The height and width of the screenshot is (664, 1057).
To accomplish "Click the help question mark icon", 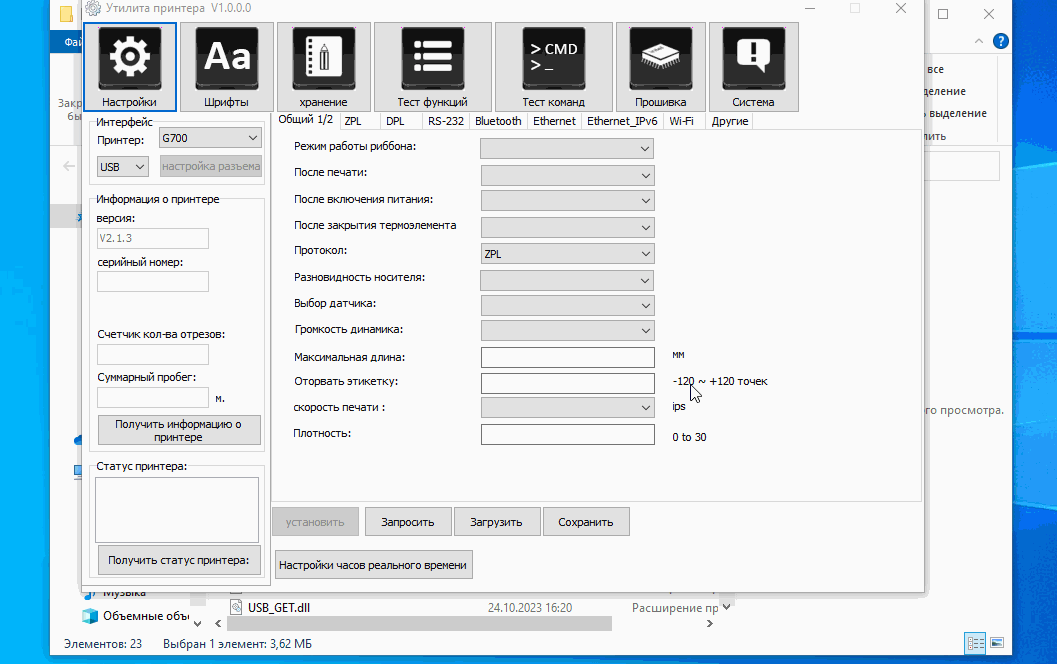I will 1000,41.
